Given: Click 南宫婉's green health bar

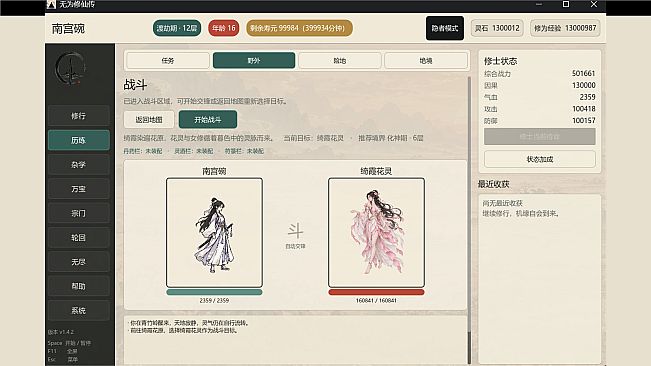Looking at the screenshot, I should tap(214, 292).
